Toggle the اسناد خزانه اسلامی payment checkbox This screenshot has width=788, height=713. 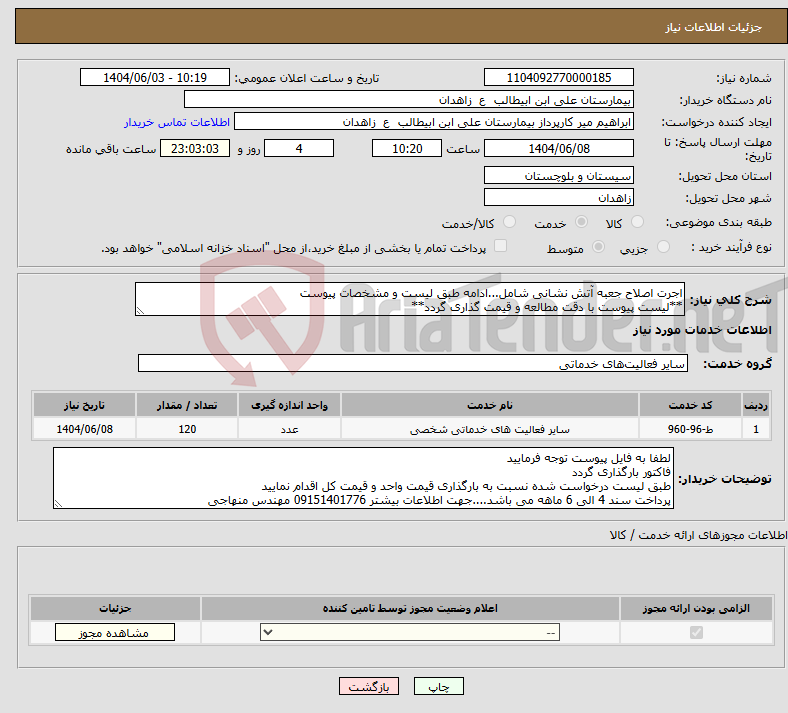[501, 246]
